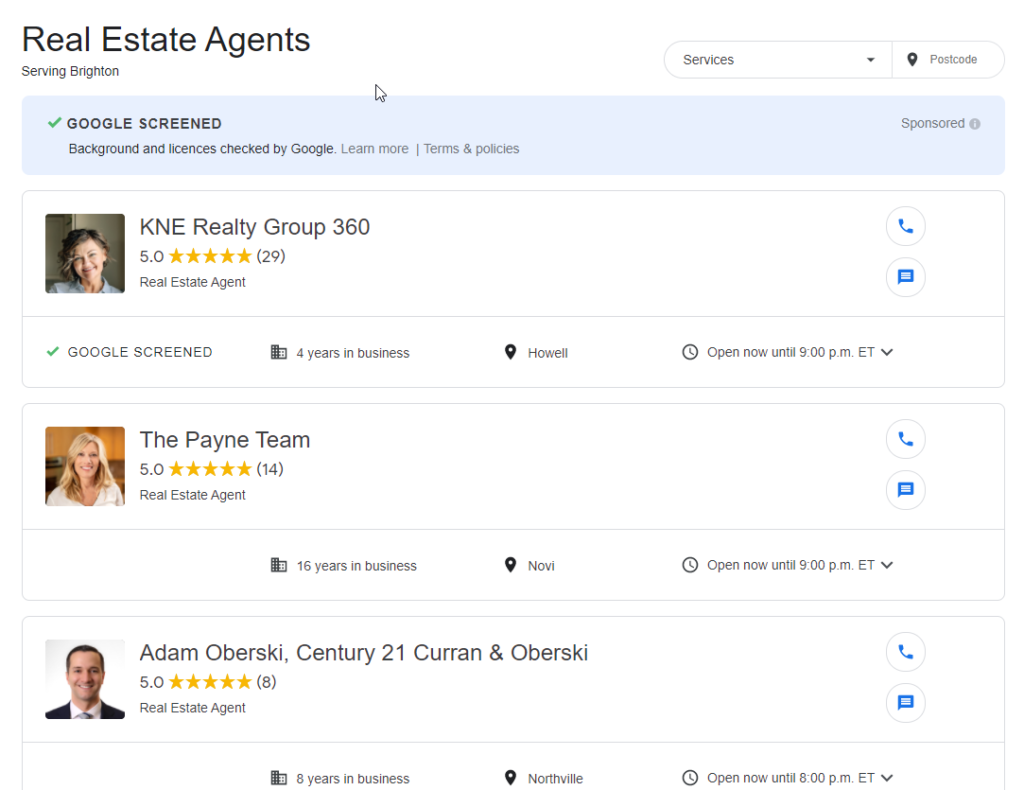Click KNE Realty's five-star rating
1024x790 pixels.
210,256
